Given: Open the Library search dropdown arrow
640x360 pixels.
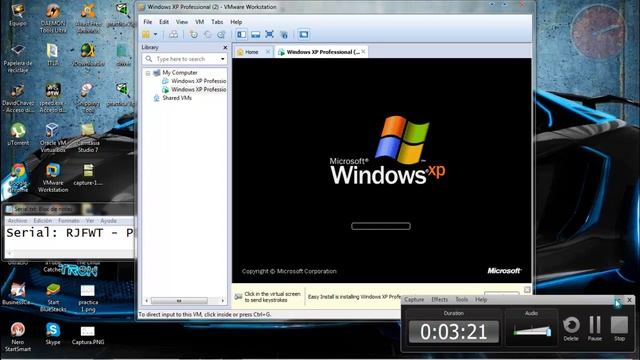Looking at the screenshot, I should pos(222,59).
